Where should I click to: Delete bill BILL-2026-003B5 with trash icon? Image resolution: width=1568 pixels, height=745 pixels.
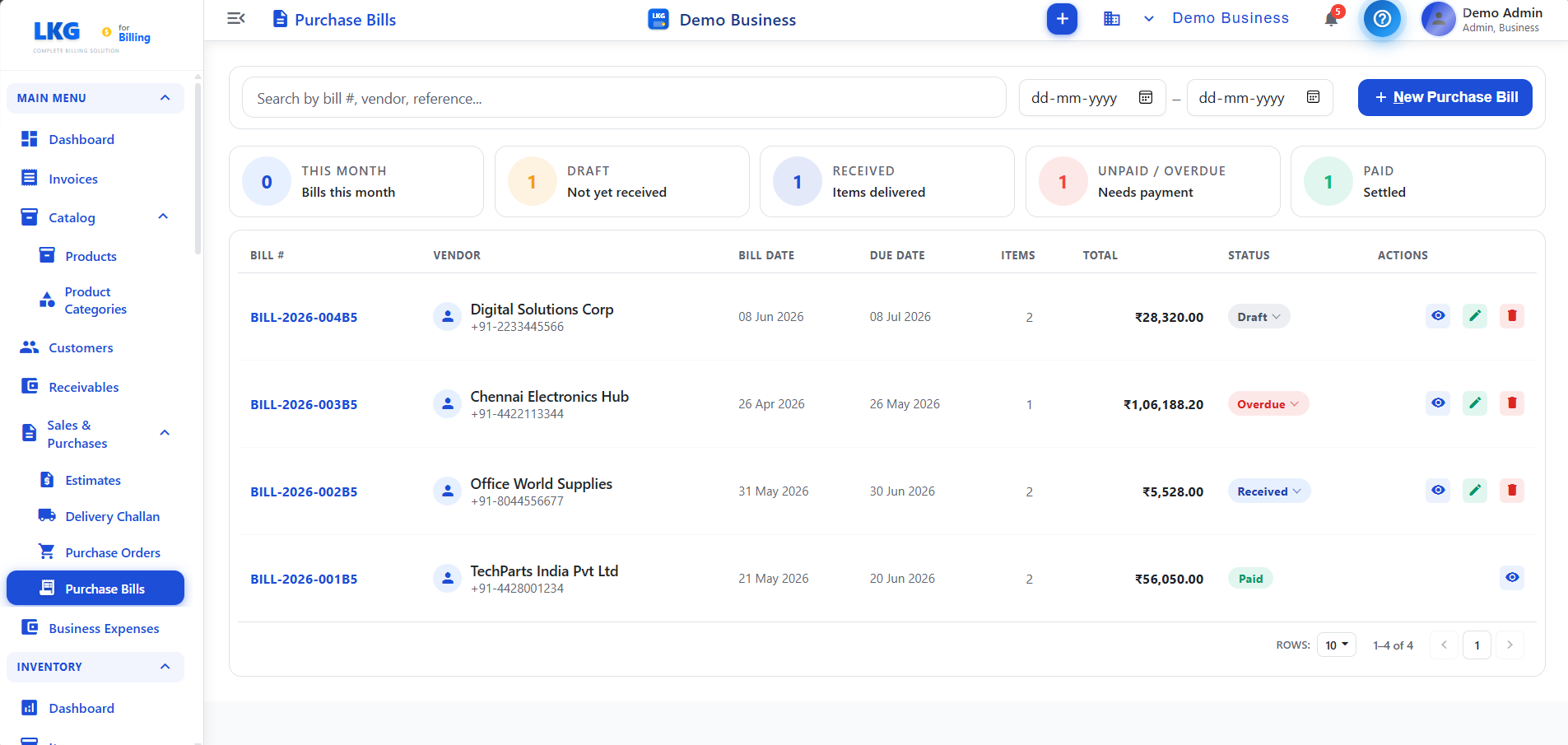pos(1512,403)
